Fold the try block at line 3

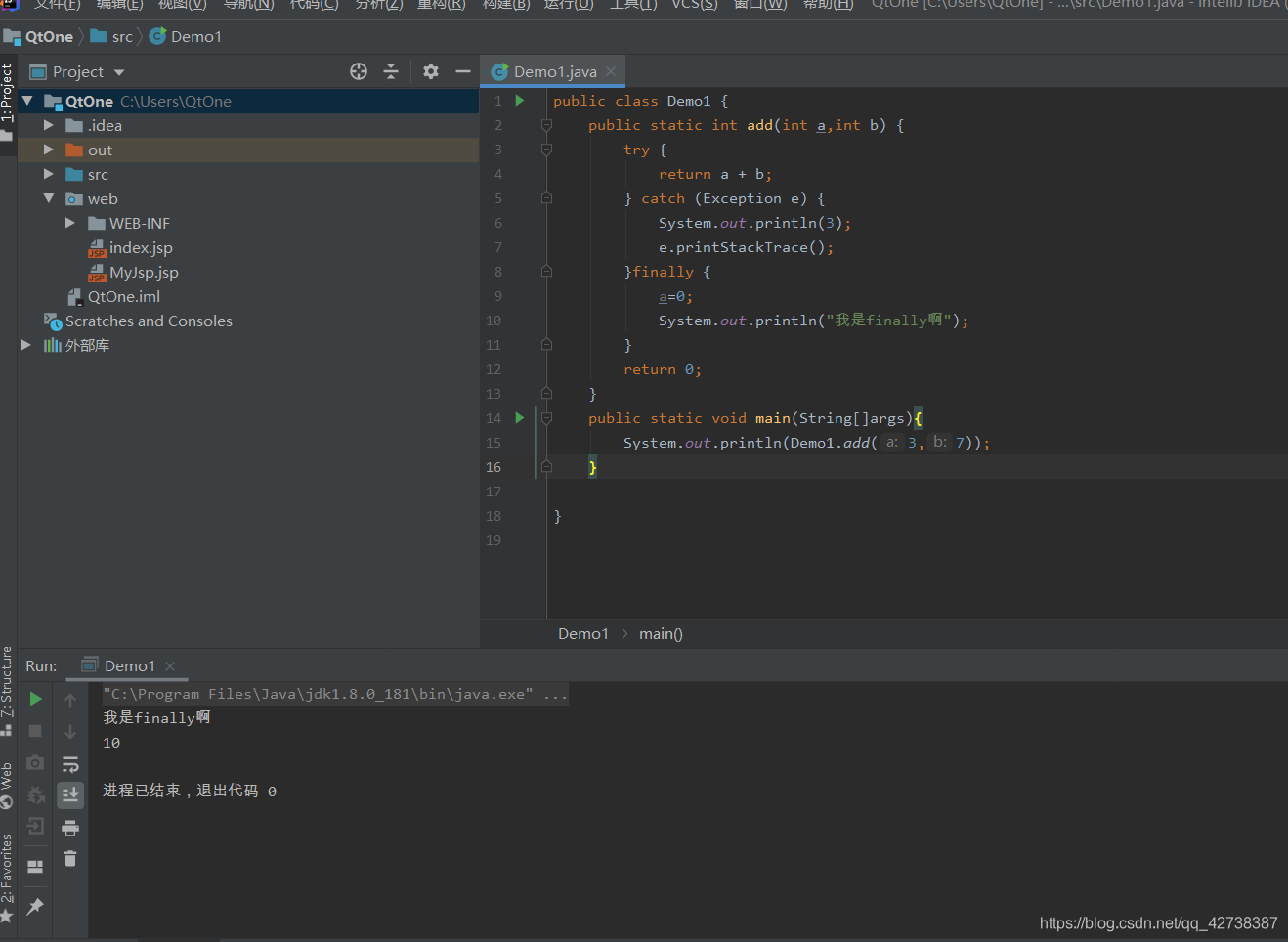tap(546, 150)
